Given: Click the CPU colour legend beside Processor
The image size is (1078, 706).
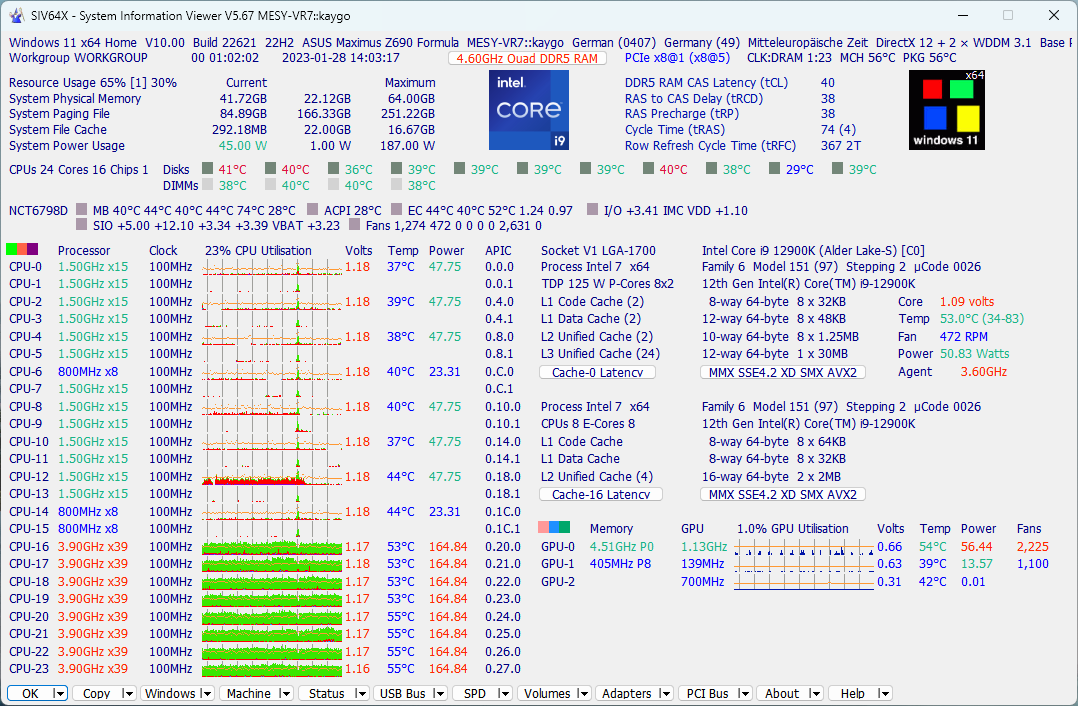Looking at the screenshot, I should (22, 250).
